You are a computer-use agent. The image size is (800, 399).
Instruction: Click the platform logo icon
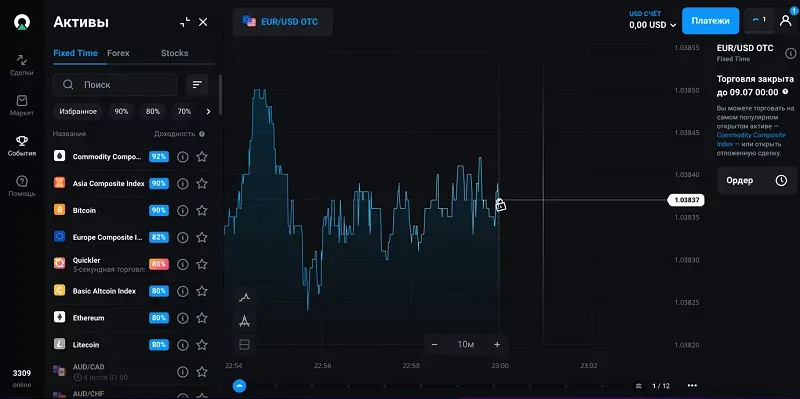point(22,22)
